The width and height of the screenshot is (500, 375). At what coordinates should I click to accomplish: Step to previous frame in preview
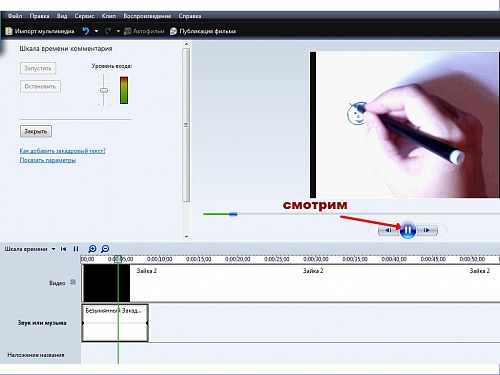click(x=389, y=230)
